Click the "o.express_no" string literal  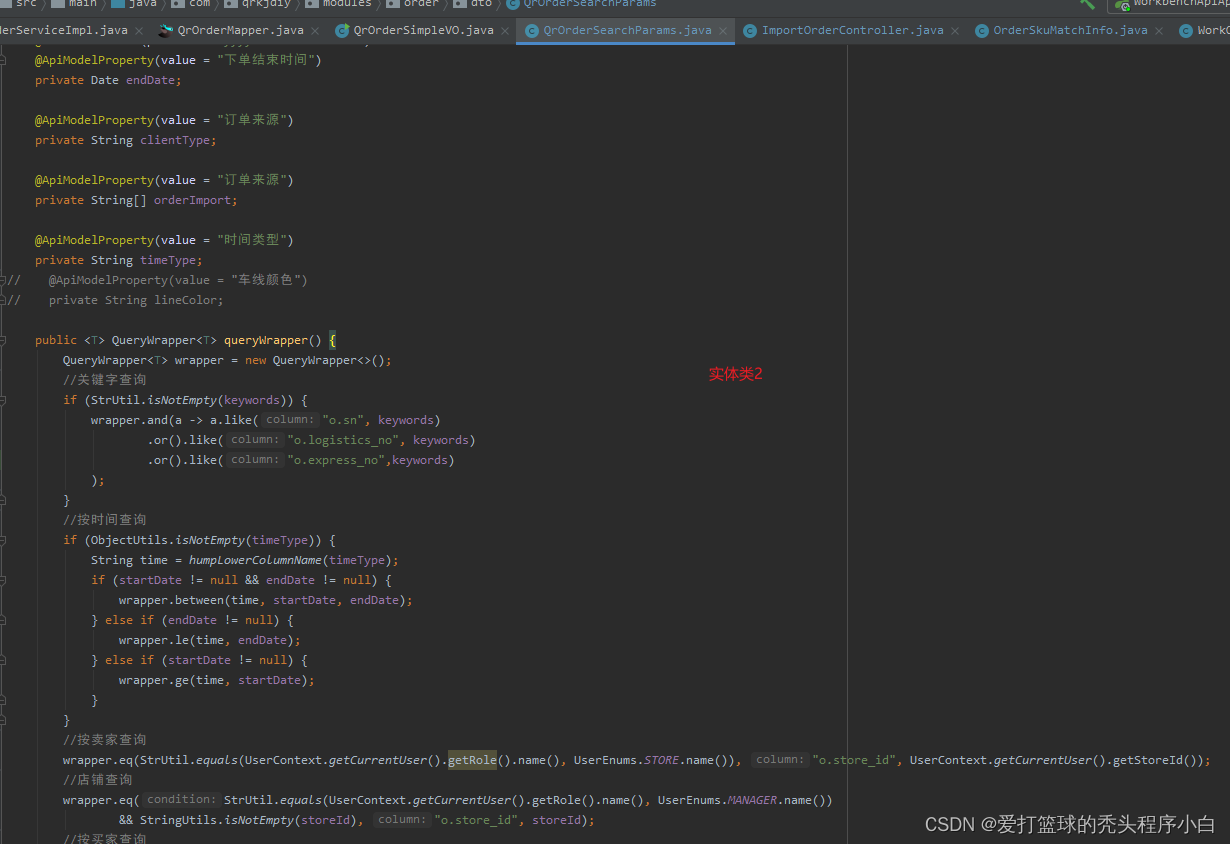pyautogui.click(x=339, y=460)
